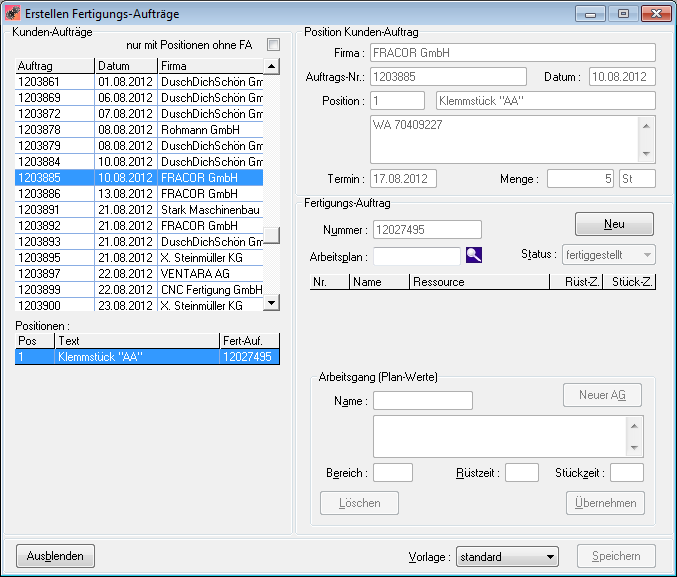Image resolution: width=677 pixels, height=577 pixels.
Task: Click the Ressource column header
Action: coord(480,282)
